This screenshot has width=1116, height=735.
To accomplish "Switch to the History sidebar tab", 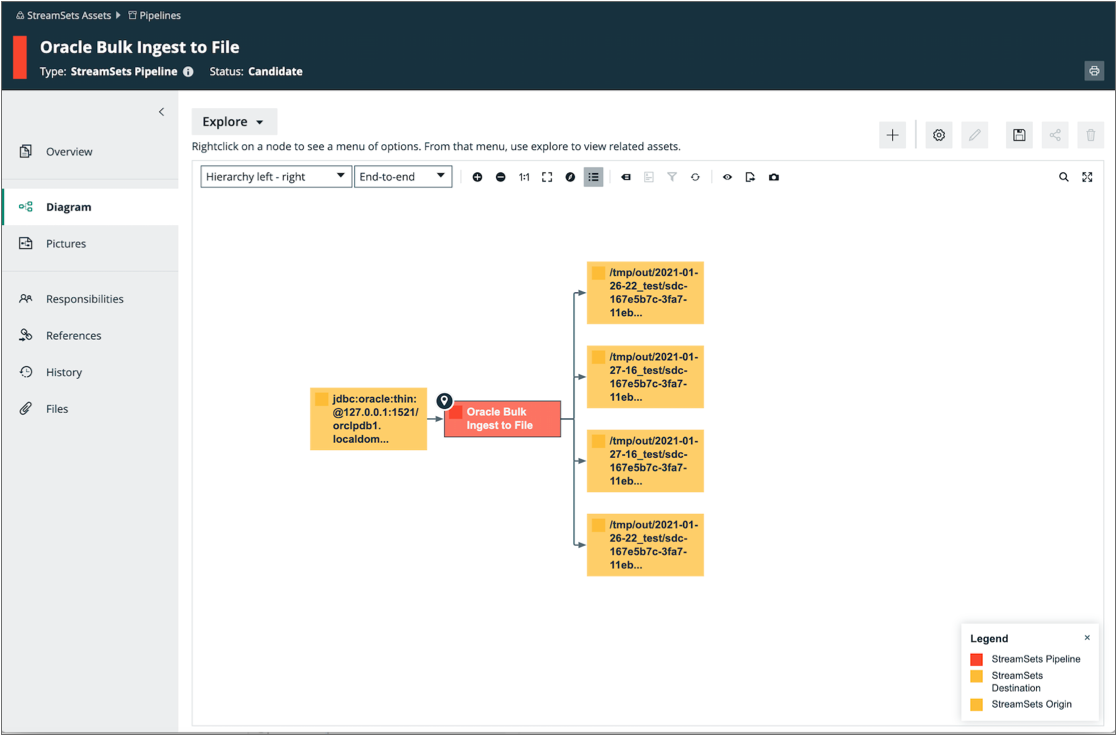I will (64, 372).
